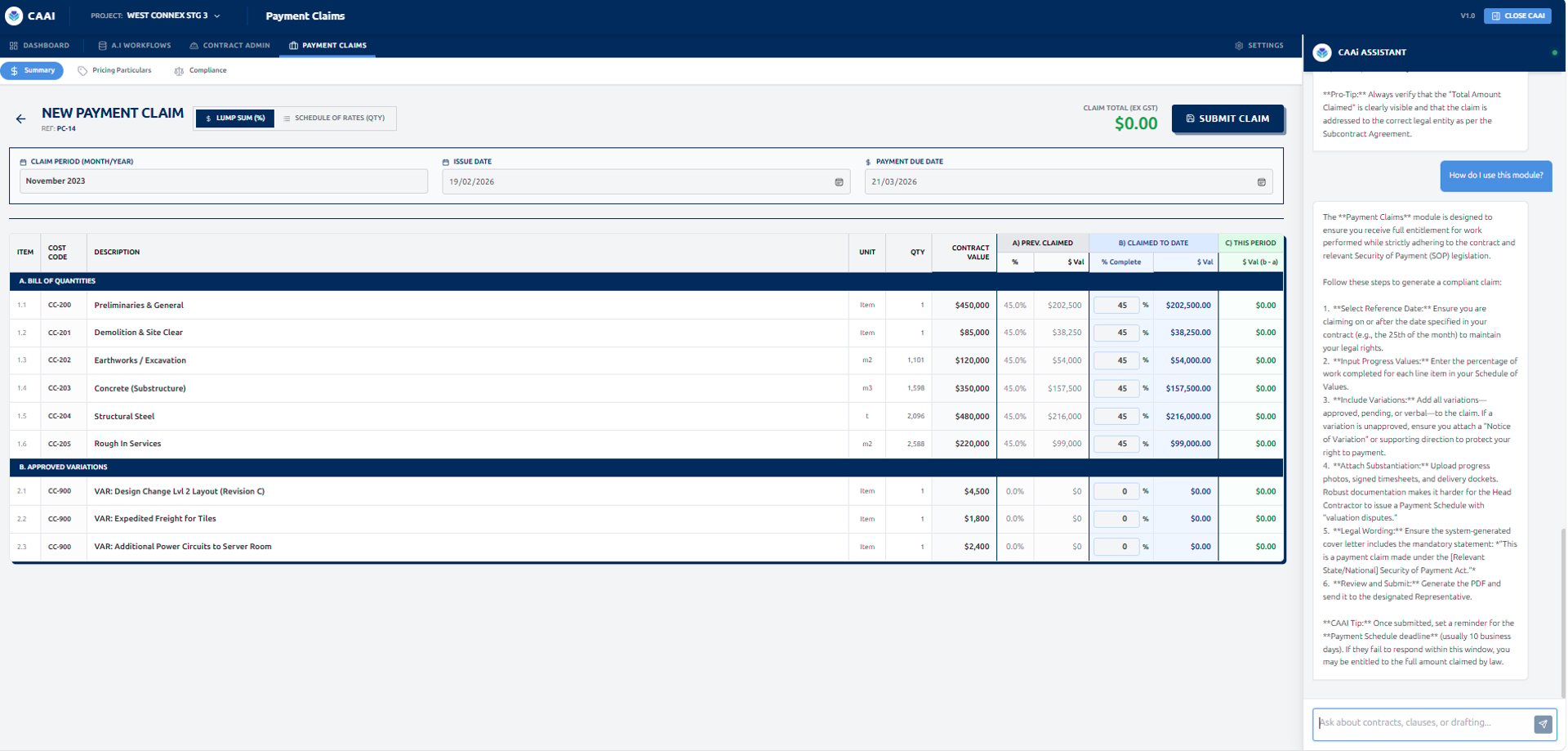The image size is (1568, 751).
Task: Click the 'A. Bill of Quantities' section header
Action: tap(646, 281)
